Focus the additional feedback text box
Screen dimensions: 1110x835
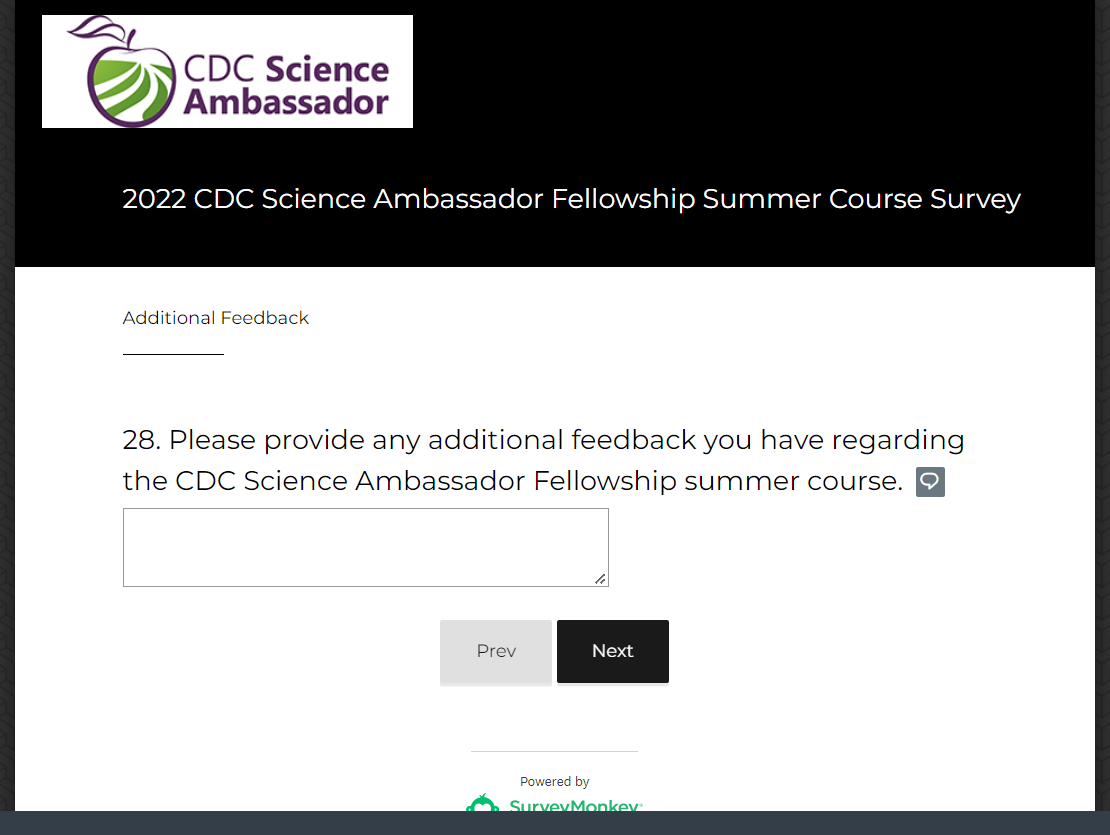(365, 546)
